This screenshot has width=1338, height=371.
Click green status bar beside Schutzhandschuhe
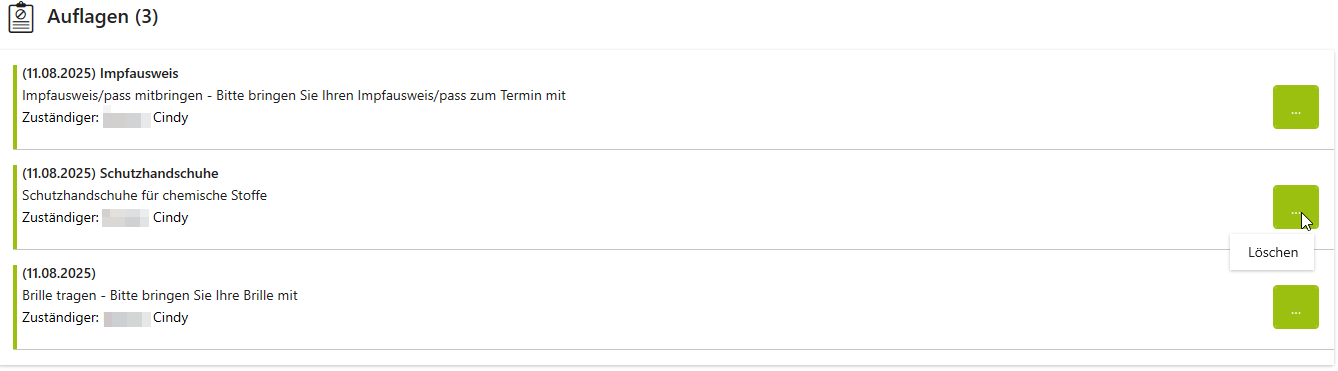15,207
